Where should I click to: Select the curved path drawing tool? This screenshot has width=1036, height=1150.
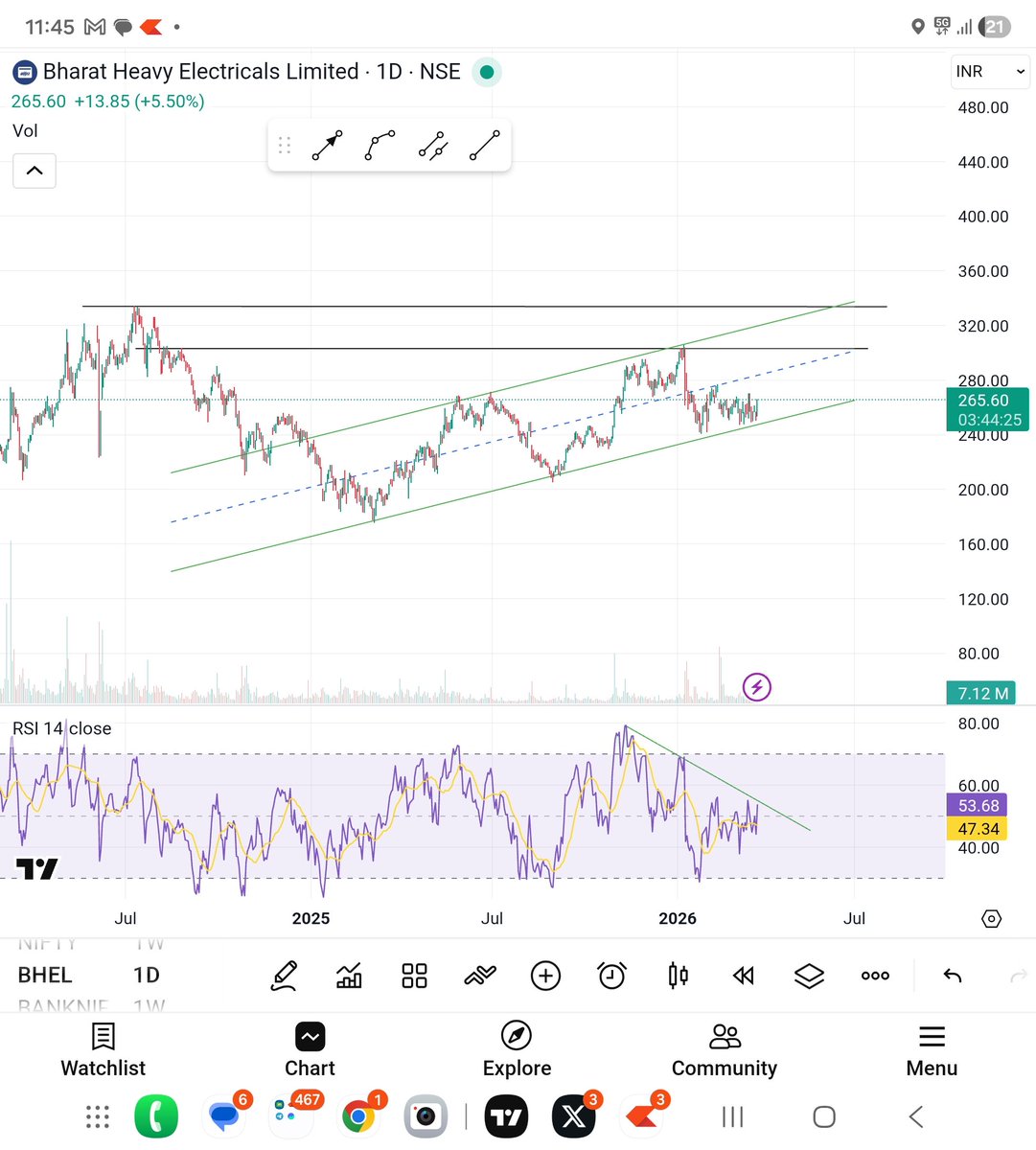380,146
